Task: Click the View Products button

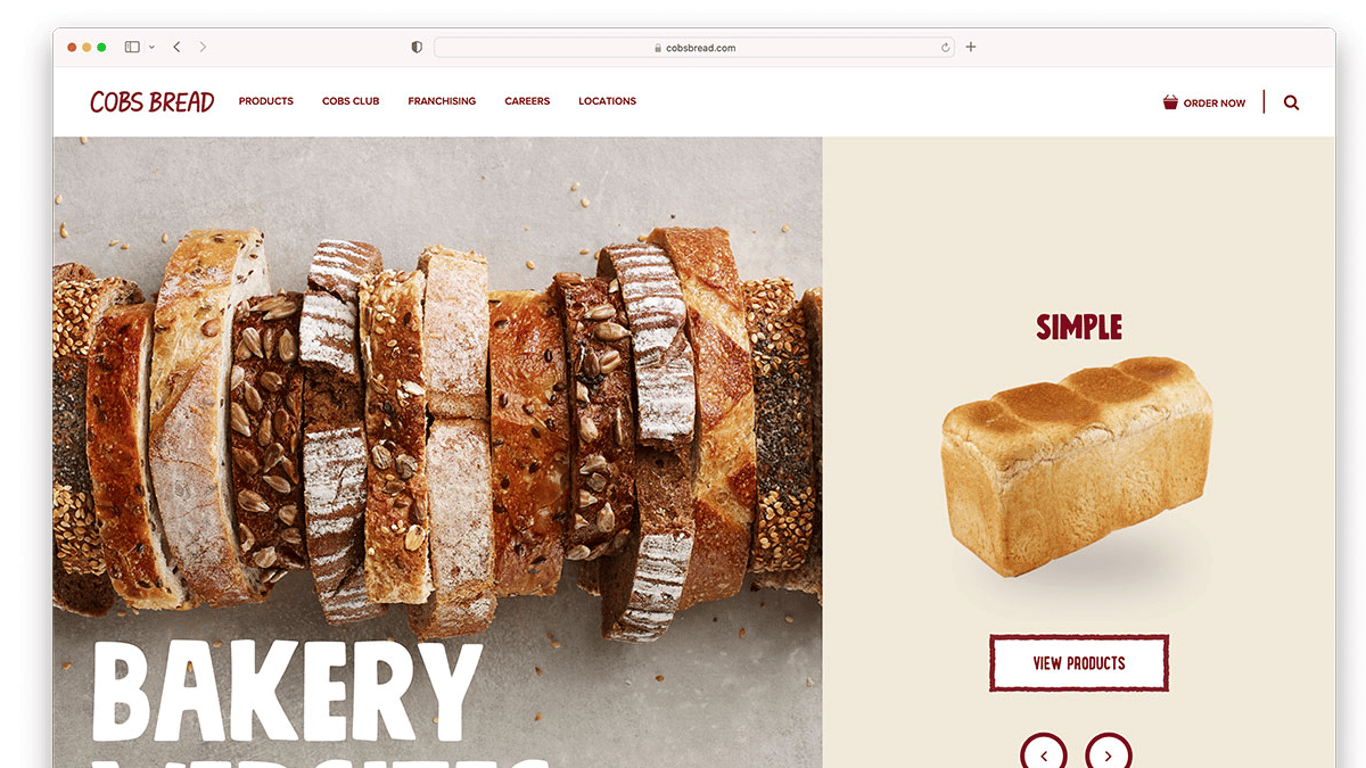Action: click(x=1079, y=663)
